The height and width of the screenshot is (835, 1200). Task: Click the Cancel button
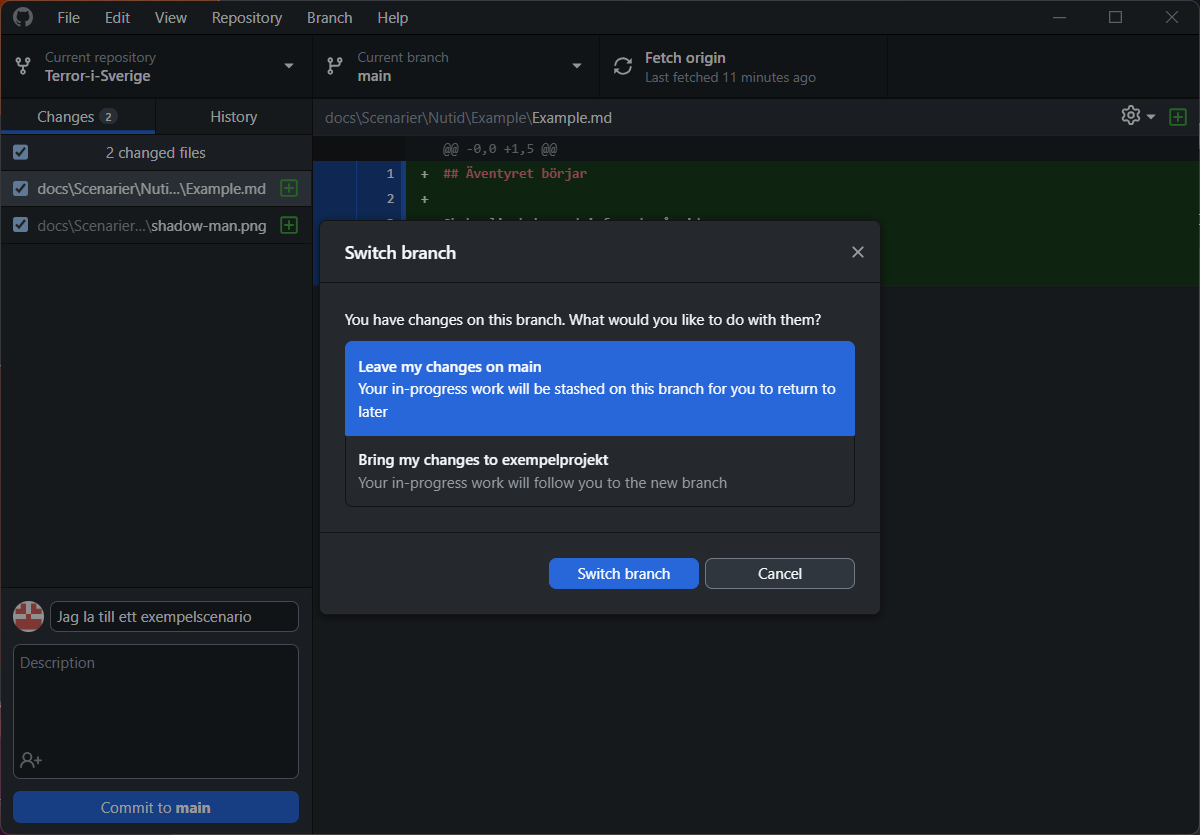coord(780,573)
